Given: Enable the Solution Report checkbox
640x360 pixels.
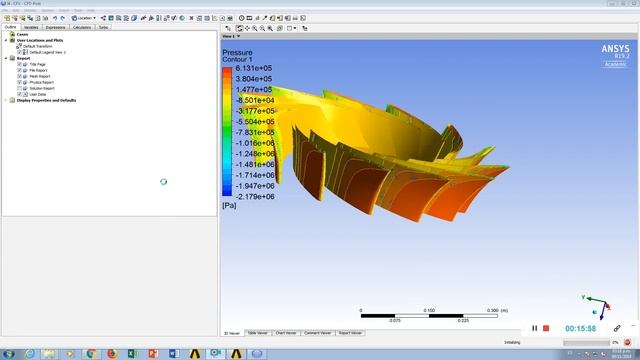Looking at the screenshot, I should 19,88.
